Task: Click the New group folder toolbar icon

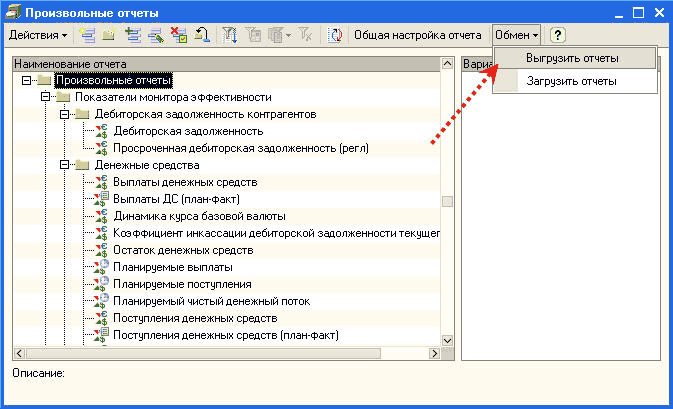Action: pos(109,35)
